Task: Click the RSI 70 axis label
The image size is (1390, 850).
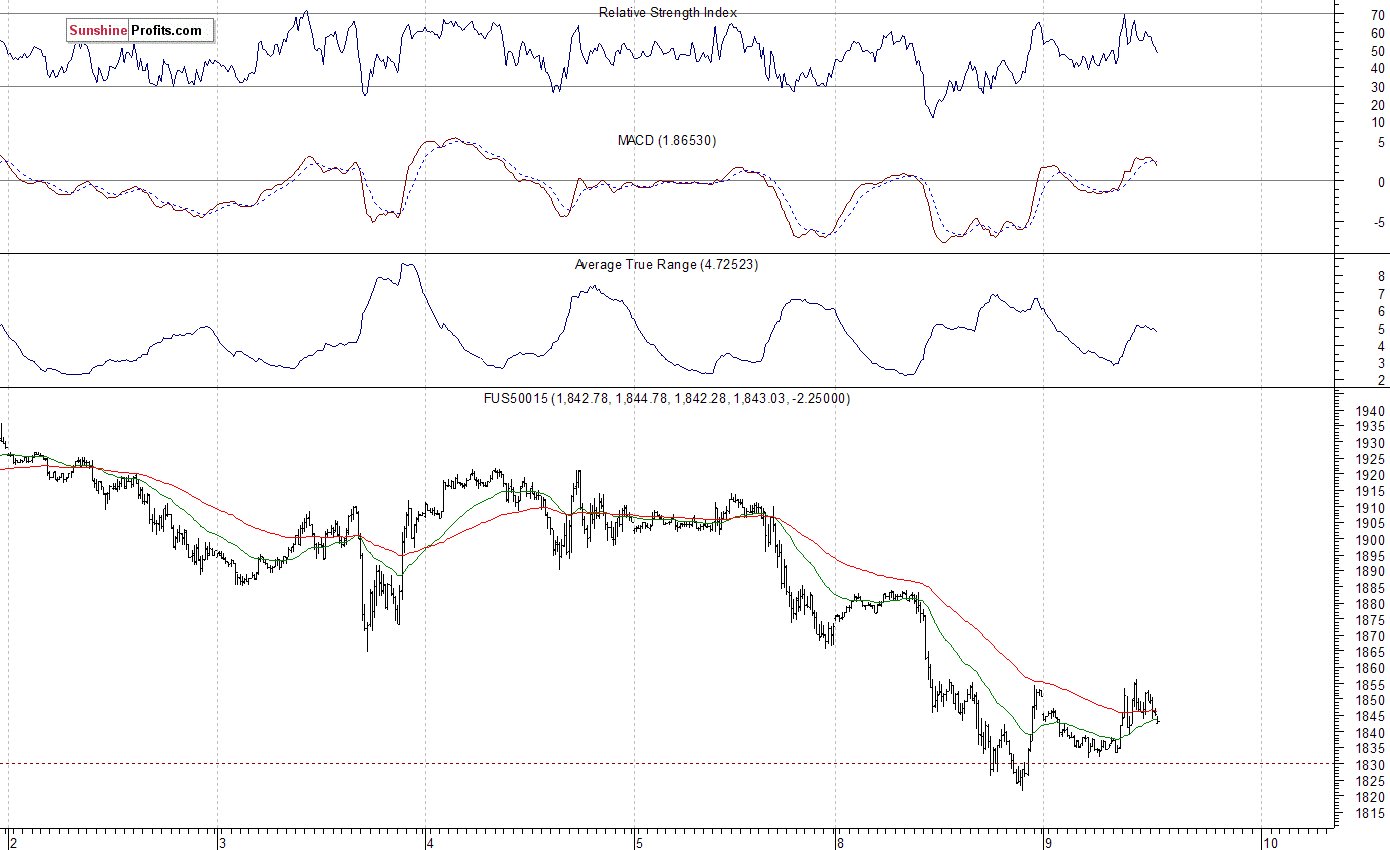Action: coord(1377,15)
